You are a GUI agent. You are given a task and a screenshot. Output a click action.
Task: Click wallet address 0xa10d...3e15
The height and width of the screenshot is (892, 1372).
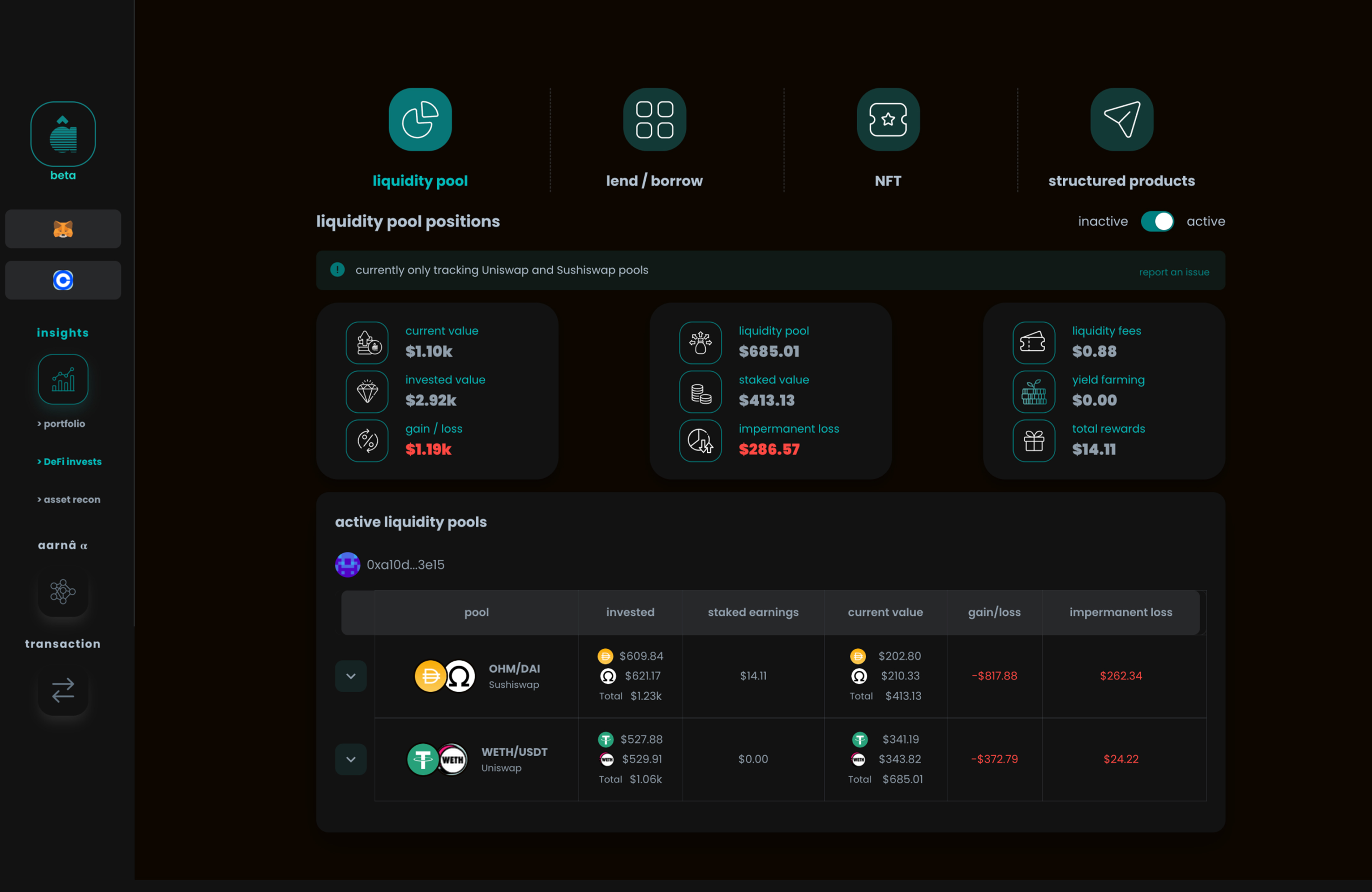405,564
